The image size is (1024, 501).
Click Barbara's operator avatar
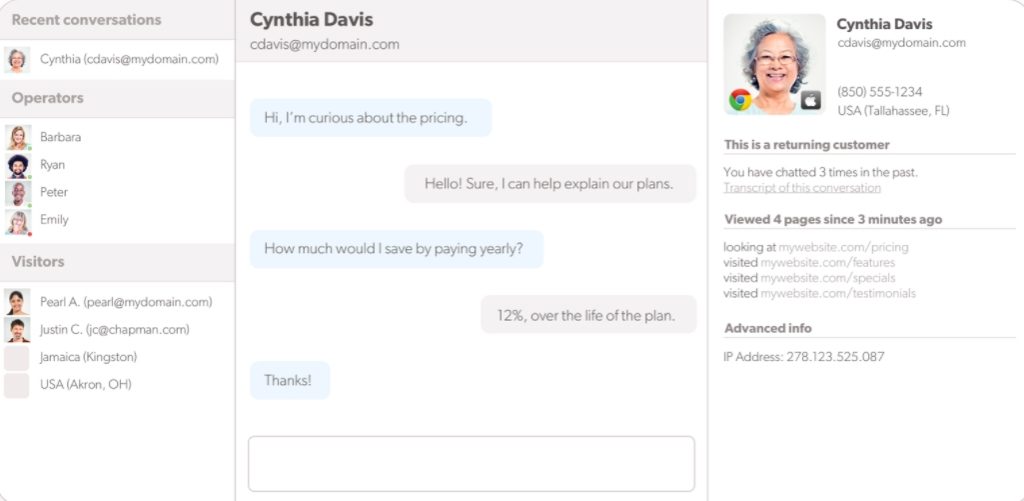tap(17, 137)
